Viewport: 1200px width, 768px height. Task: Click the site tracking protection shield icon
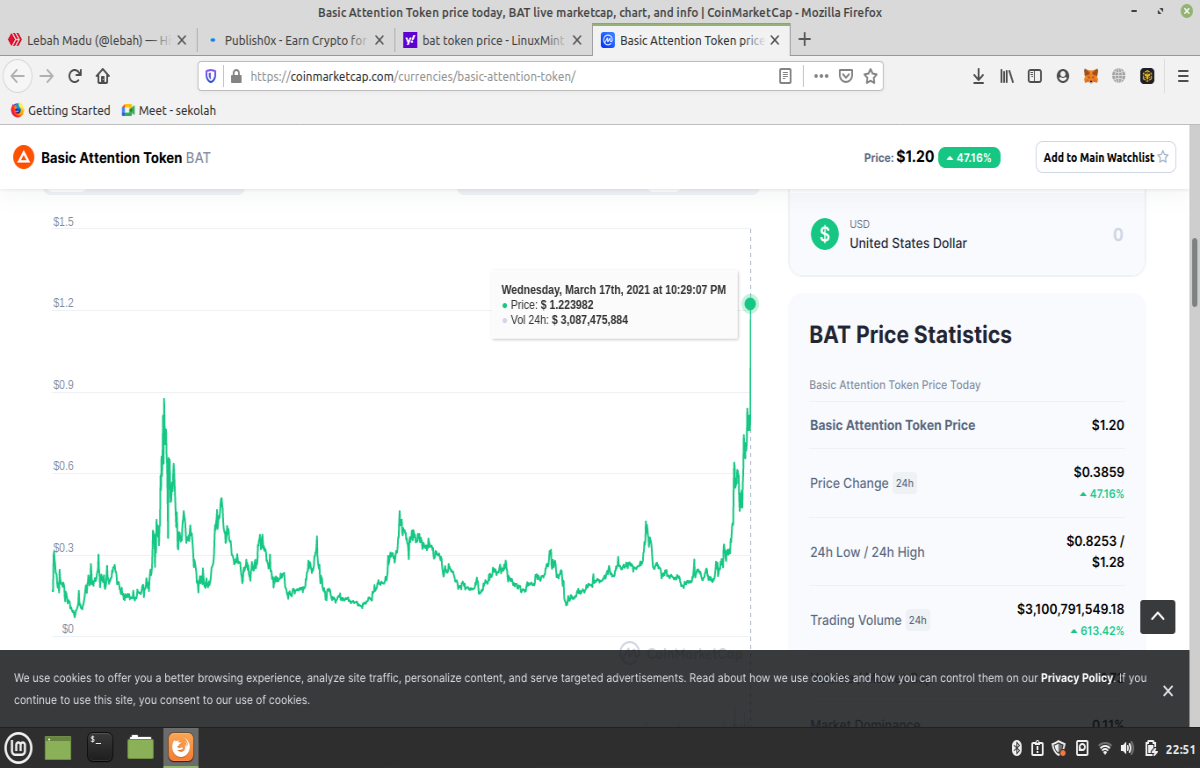click(x=211, y=76)
